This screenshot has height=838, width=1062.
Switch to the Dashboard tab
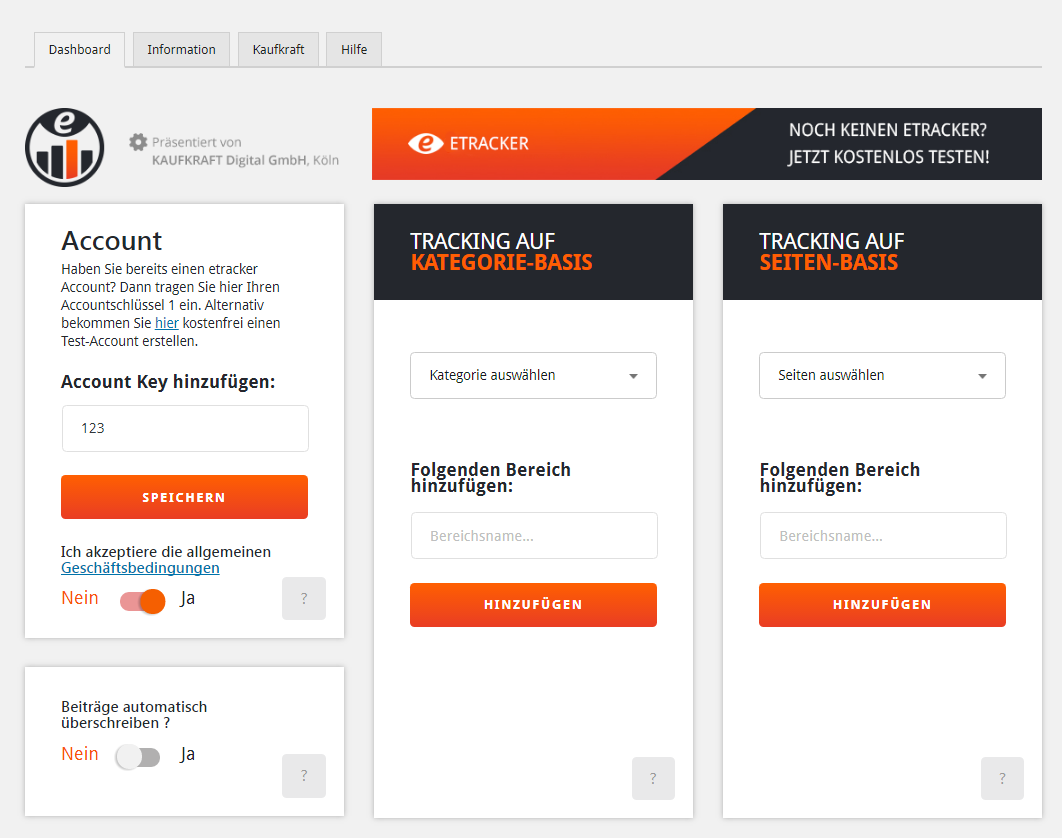[x=80, y=49]
